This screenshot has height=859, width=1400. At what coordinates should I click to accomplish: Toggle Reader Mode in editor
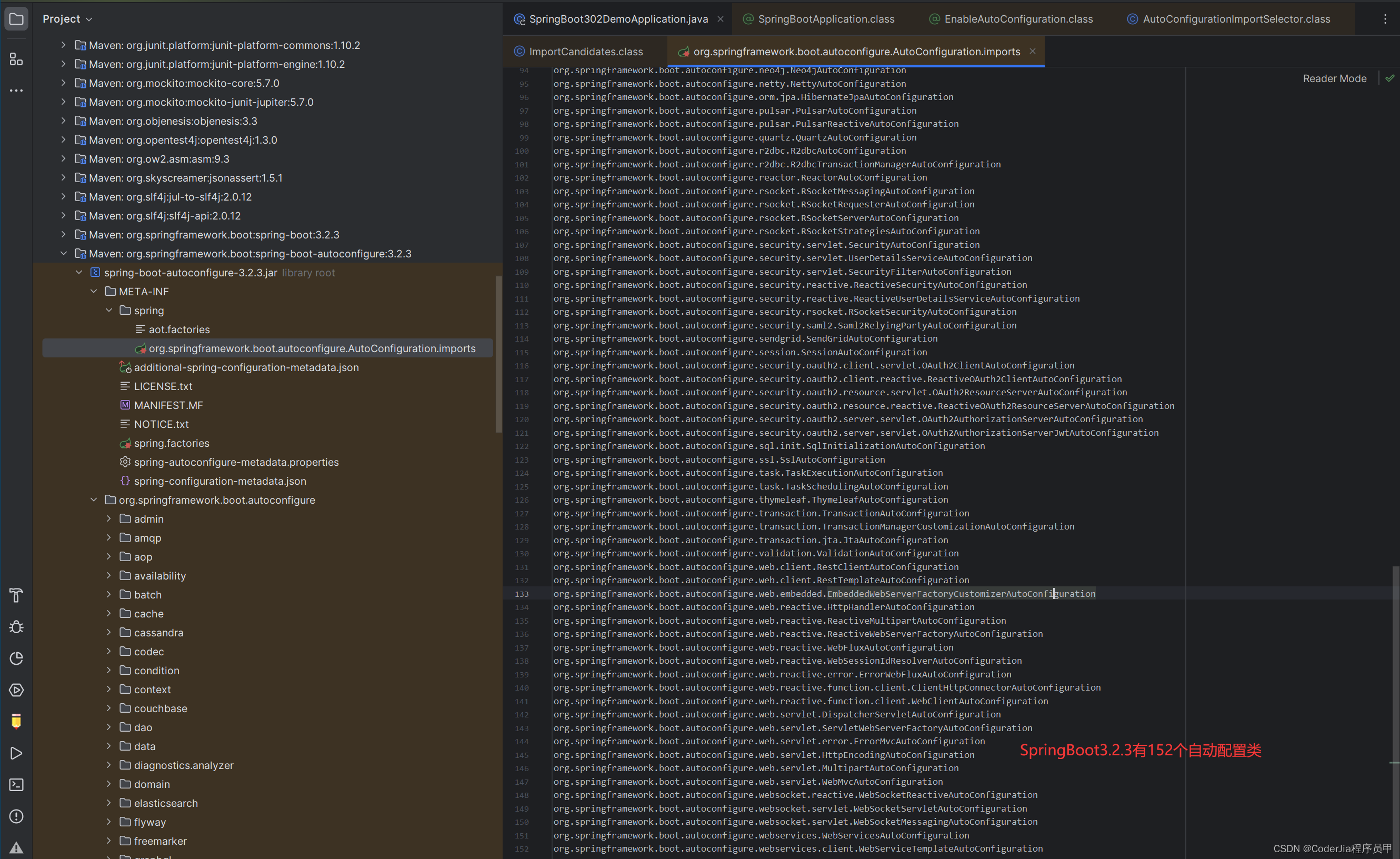pyautogui.click(x=1334, y=78)
